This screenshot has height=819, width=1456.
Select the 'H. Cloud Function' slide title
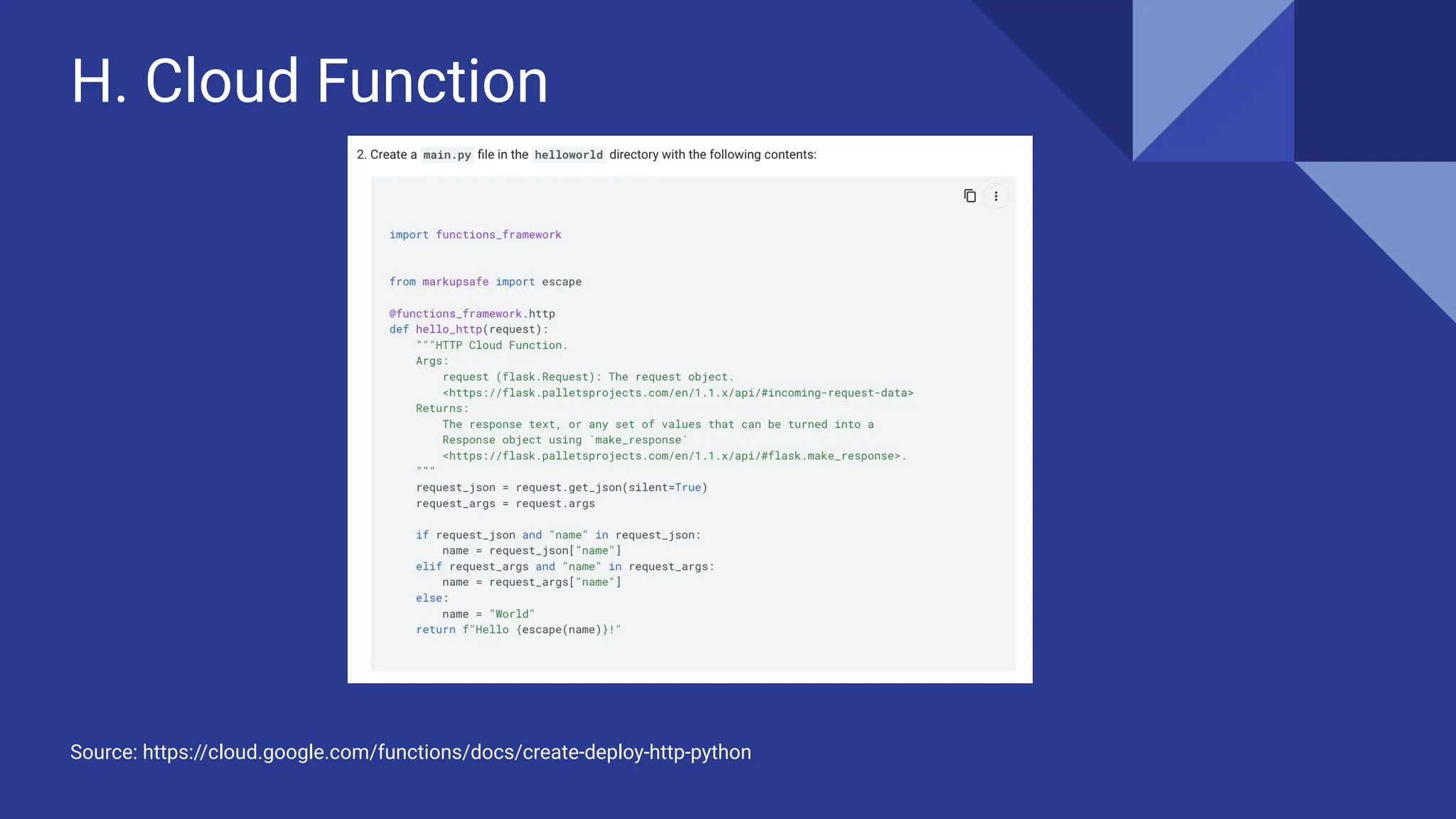coord(309,81)
